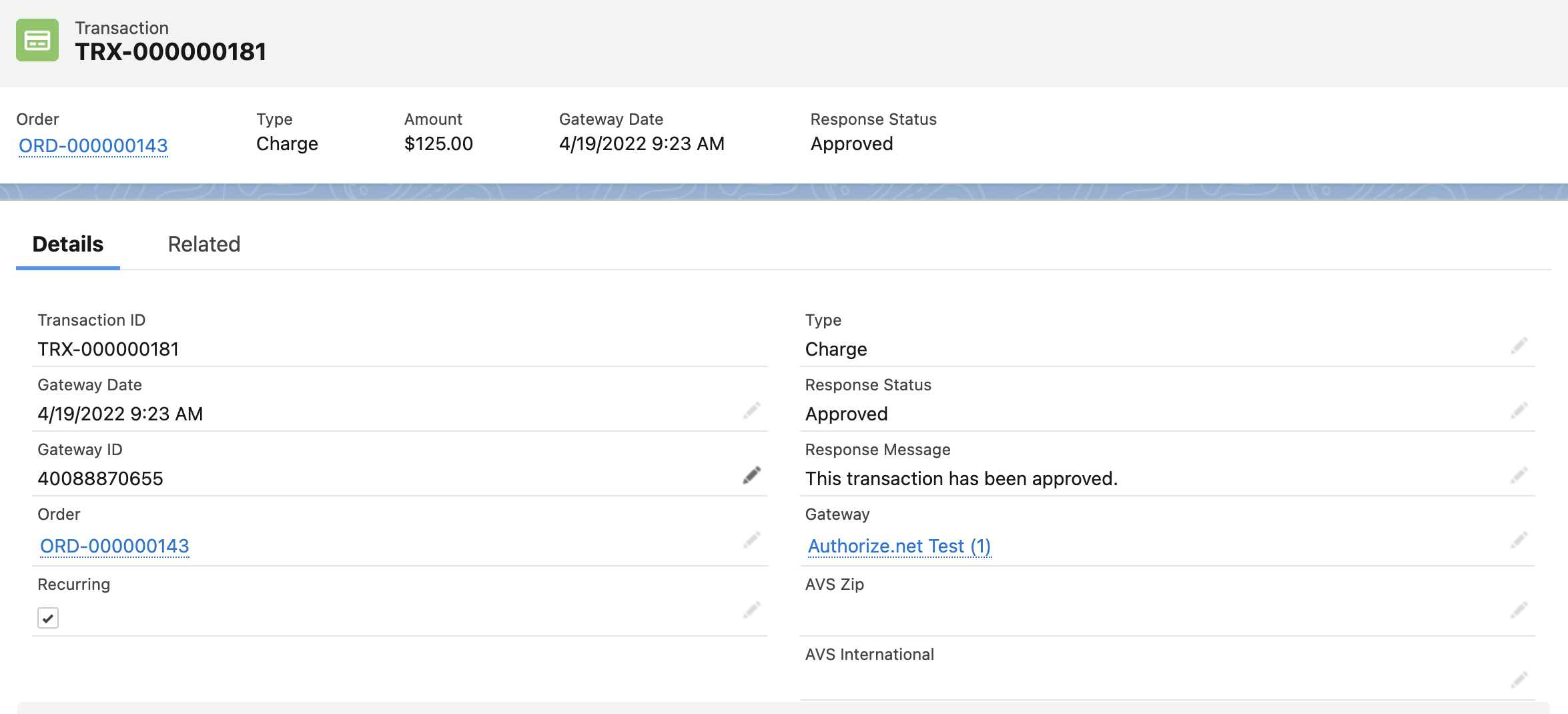Image resolution: width=1568 pixels, height=714 pixels.
Task: Click the Transaction ID value in Details
Action: tap(108, 349)
